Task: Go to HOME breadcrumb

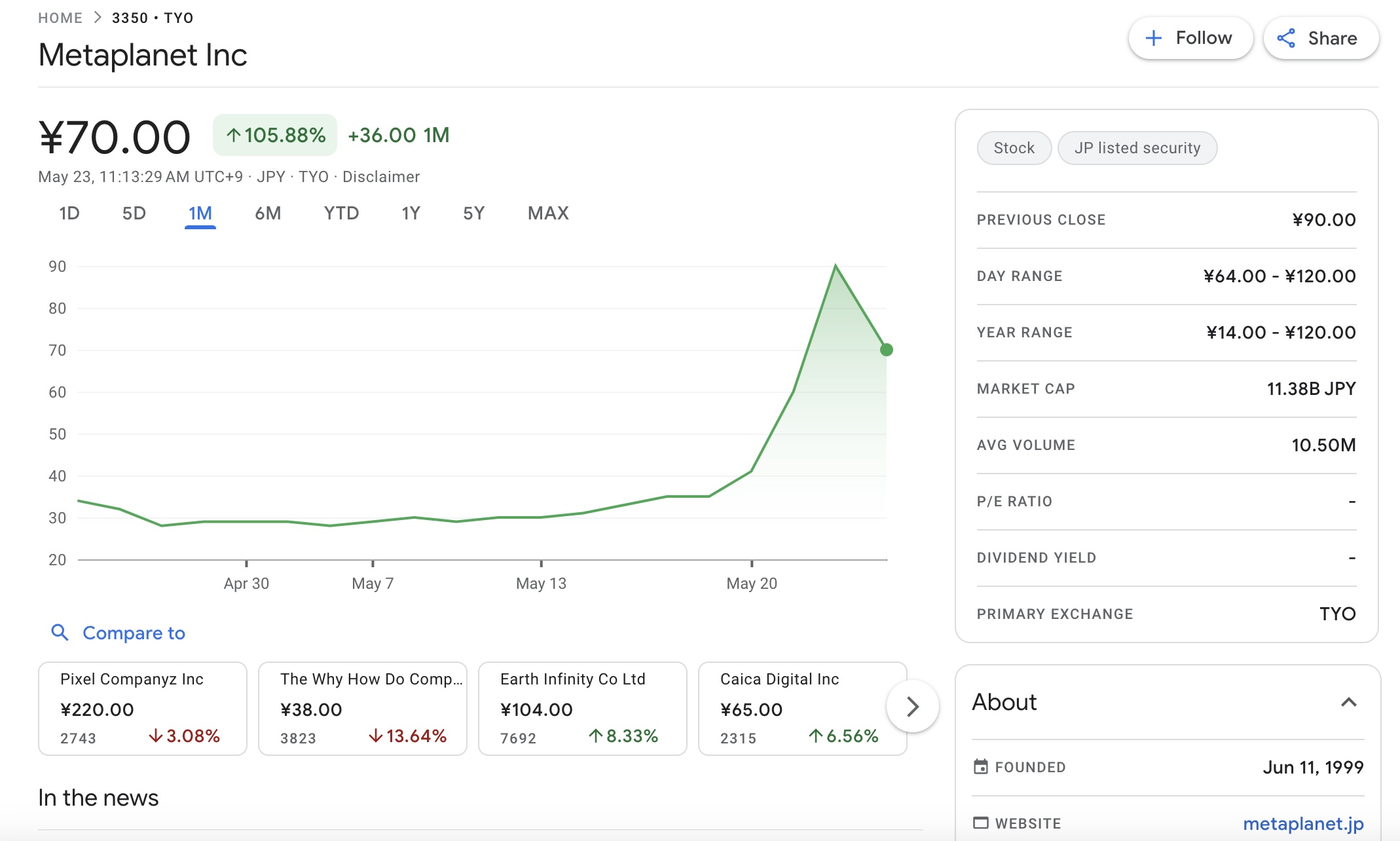Action: click(x=60, y=18)
